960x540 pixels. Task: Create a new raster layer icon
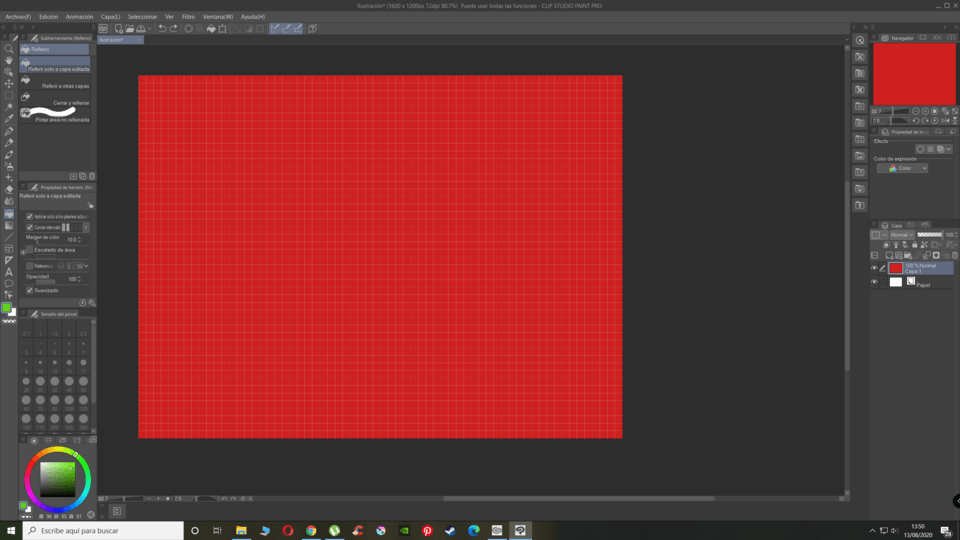coord(889,255)
